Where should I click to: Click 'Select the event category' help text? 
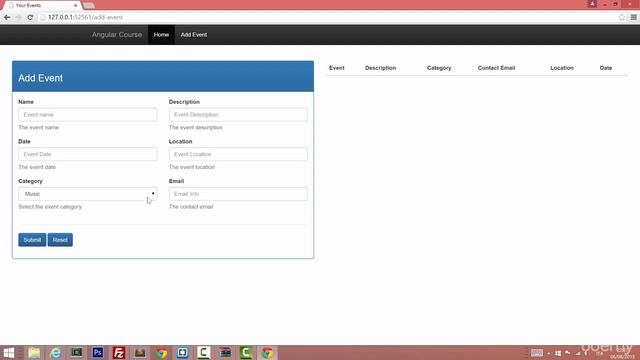50,207
